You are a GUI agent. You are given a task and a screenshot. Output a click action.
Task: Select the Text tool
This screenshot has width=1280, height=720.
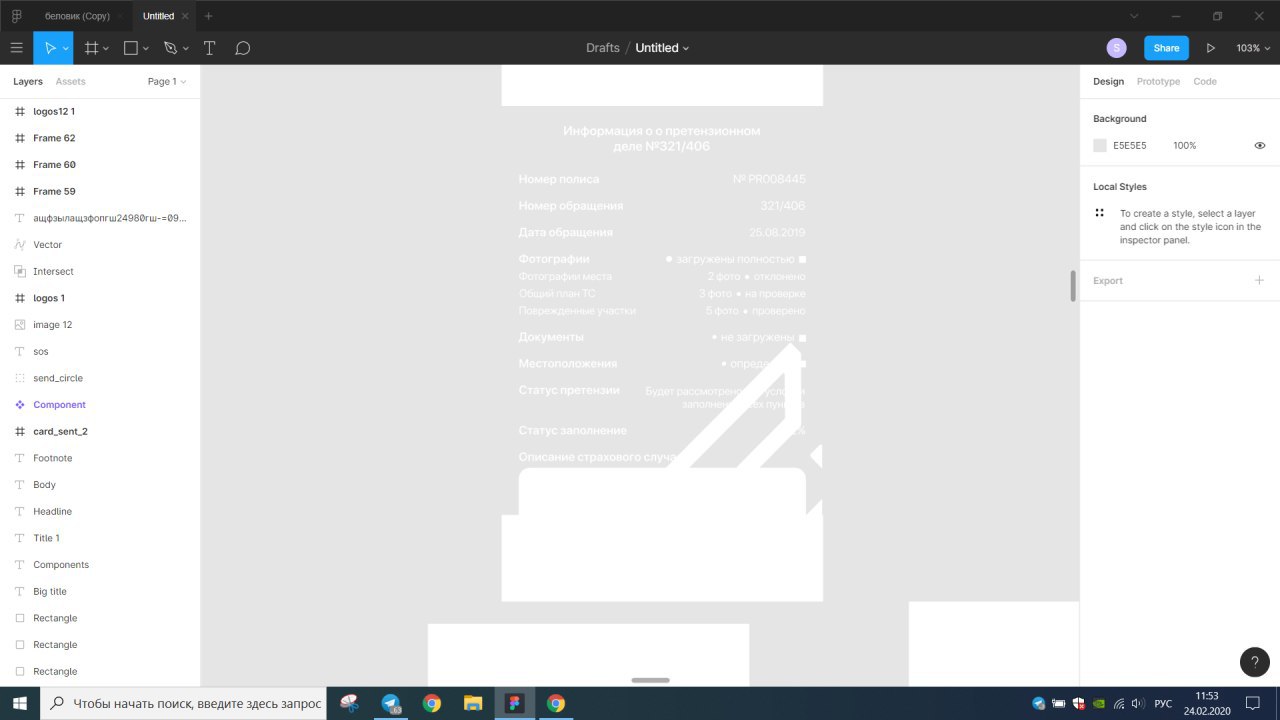[209, 48]
